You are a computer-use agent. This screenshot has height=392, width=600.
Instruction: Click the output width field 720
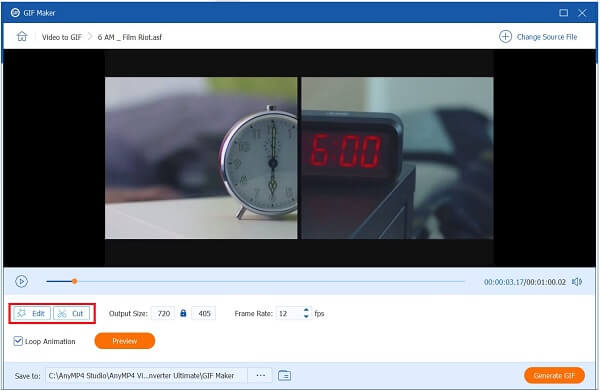point(163,314)
